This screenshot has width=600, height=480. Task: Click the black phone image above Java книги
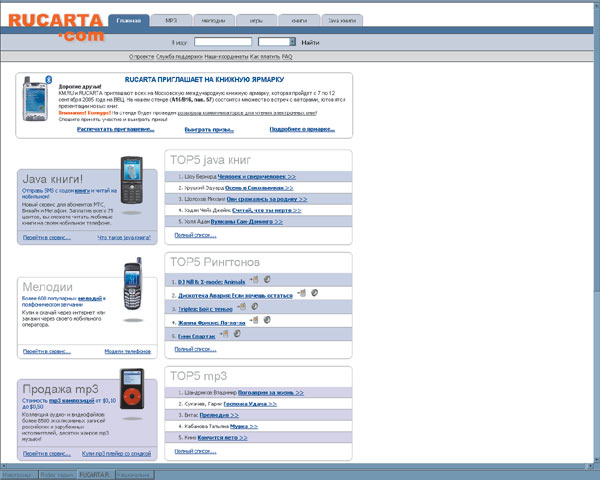point(132,181)
